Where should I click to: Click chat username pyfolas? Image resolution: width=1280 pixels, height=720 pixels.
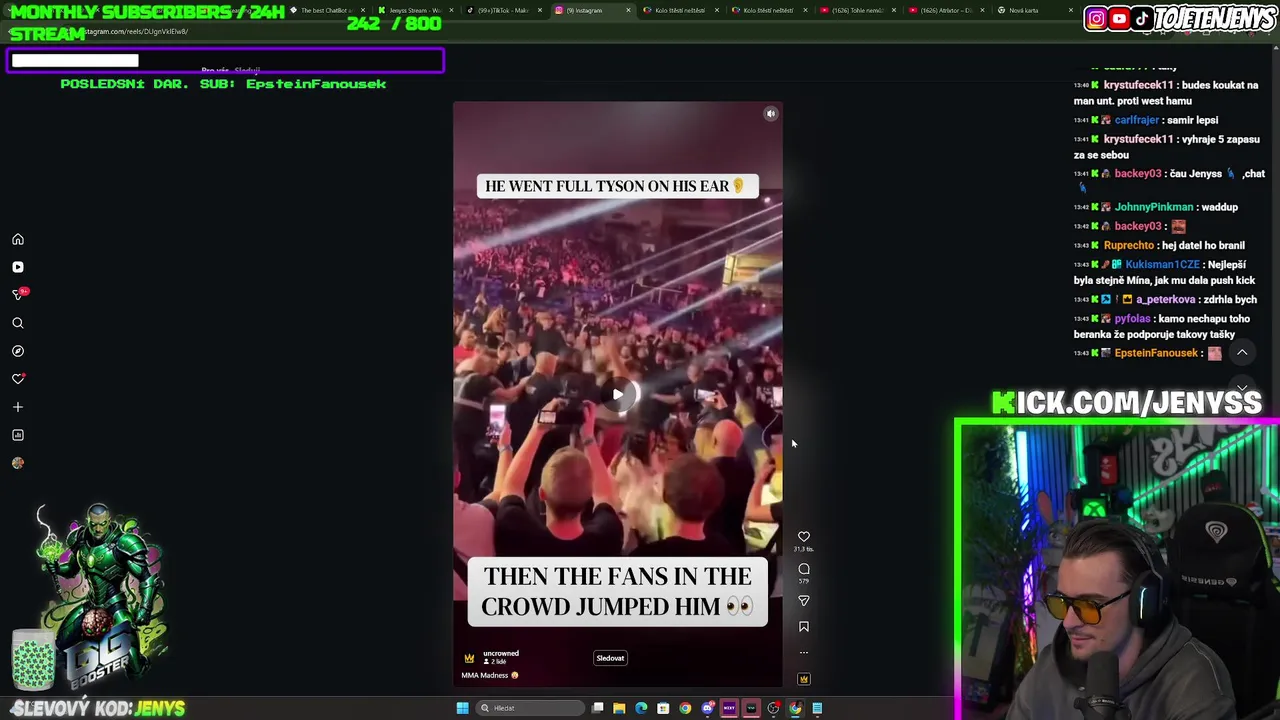coord(1133,318)
